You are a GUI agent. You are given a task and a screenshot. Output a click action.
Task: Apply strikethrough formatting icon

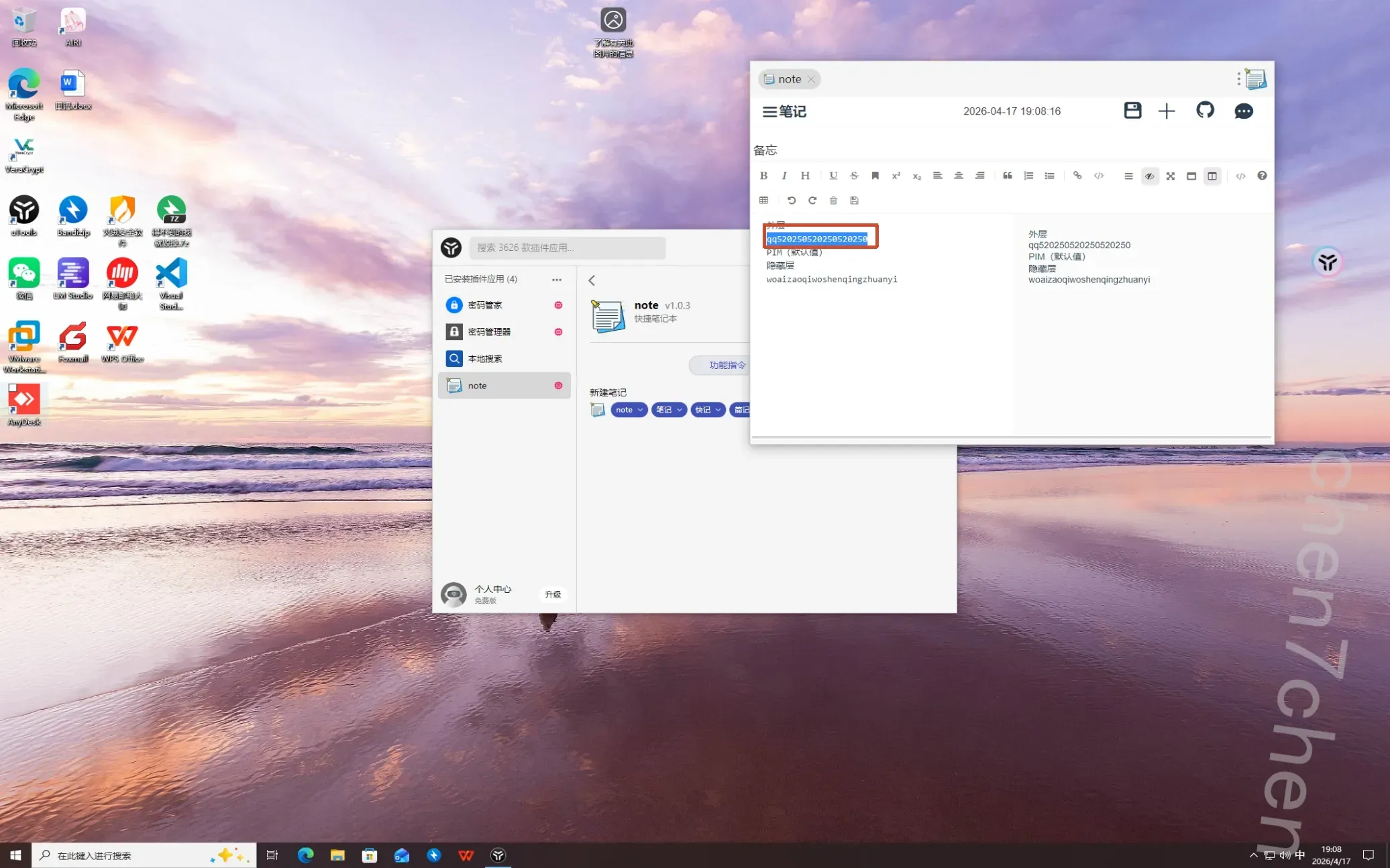854,176
